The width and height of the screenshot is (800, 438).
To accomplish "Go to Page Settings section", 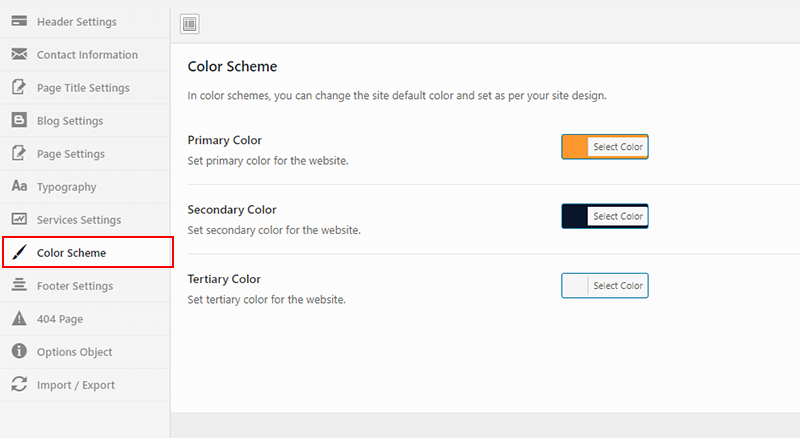I will [85, 154].
